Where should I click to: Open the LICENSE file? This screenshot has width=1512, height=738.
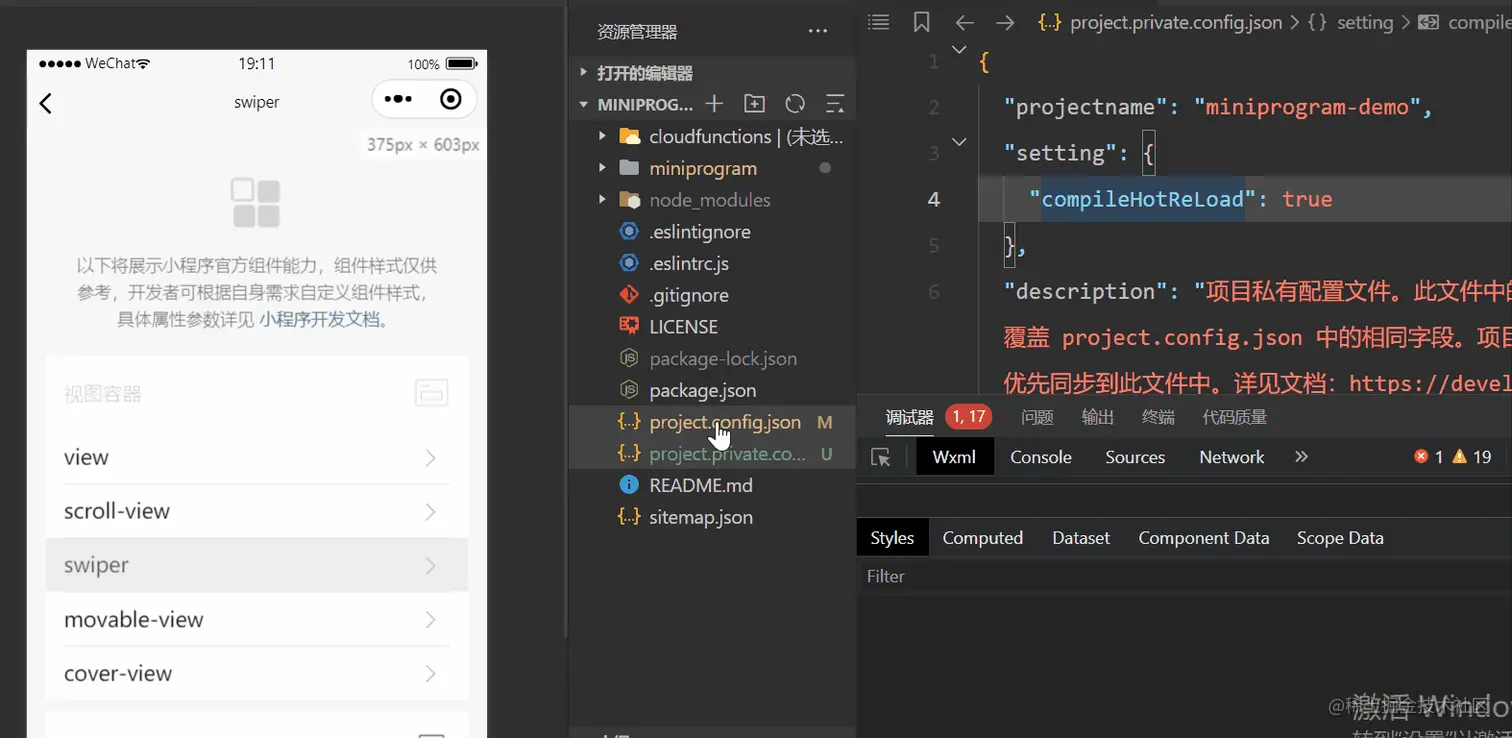[712, 327]
